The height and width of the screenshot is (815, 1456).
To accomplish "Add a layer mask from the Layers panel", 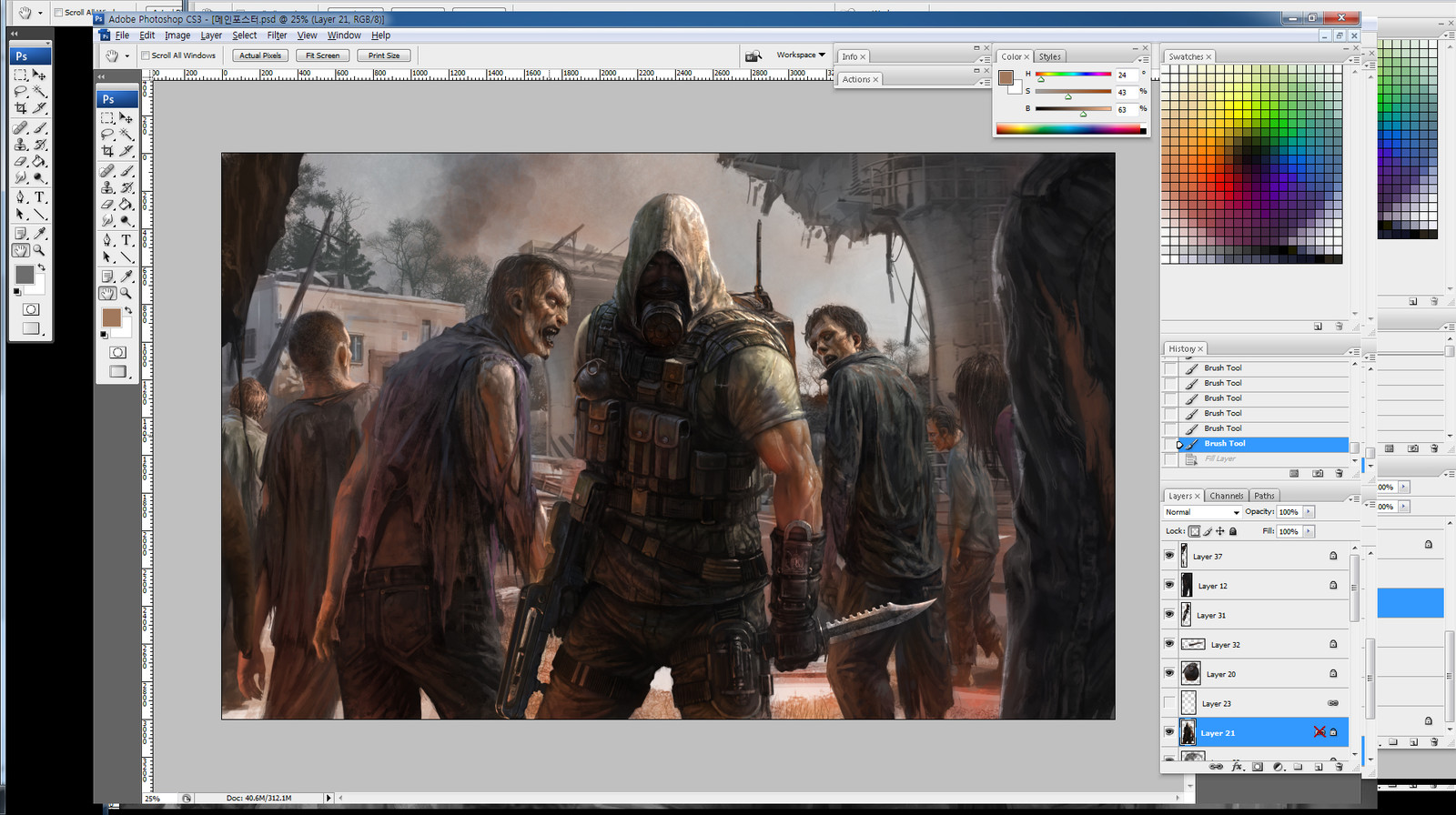I will (1258, 767).
